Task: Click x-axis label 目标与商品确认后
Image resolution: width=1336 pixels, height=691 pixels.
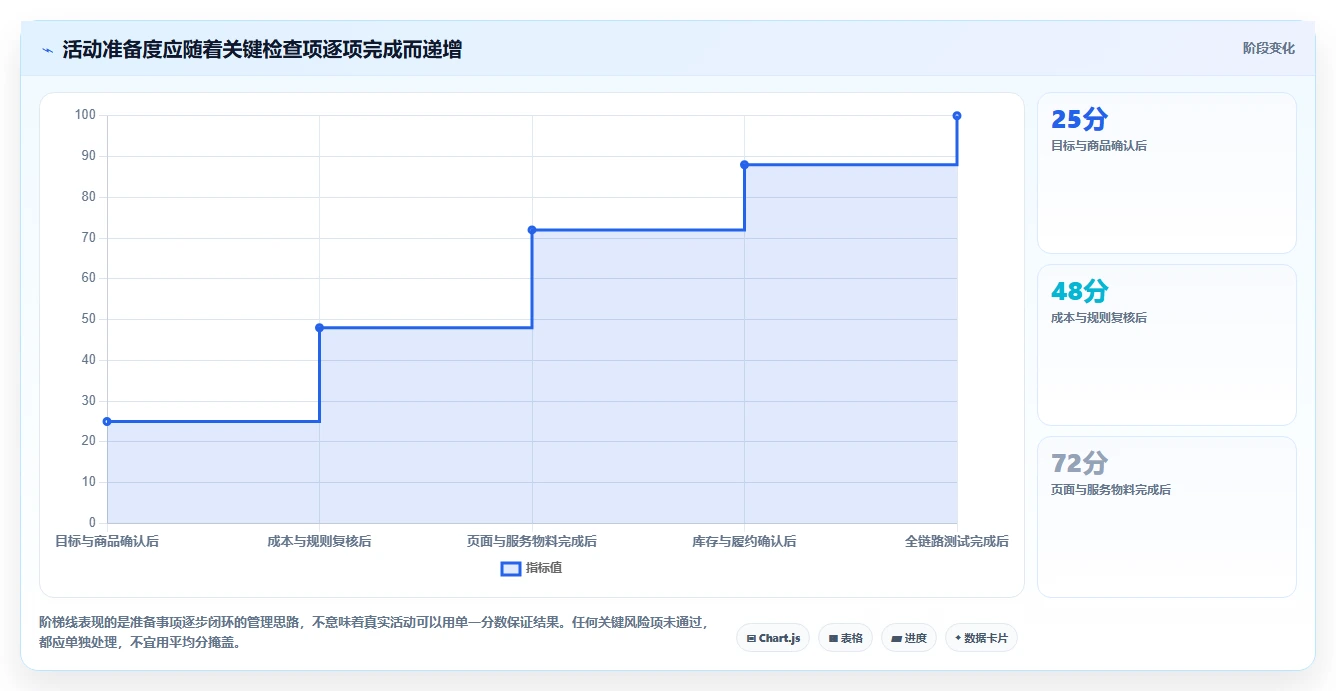Action: pyautogui.click(x=107, y=541)
